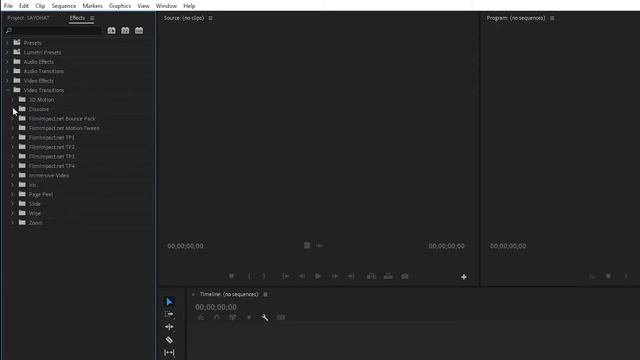Play the Source monitor clip
Image resolution: width=640 pixels, height=360 pixels.
click(x=318, y=276)
